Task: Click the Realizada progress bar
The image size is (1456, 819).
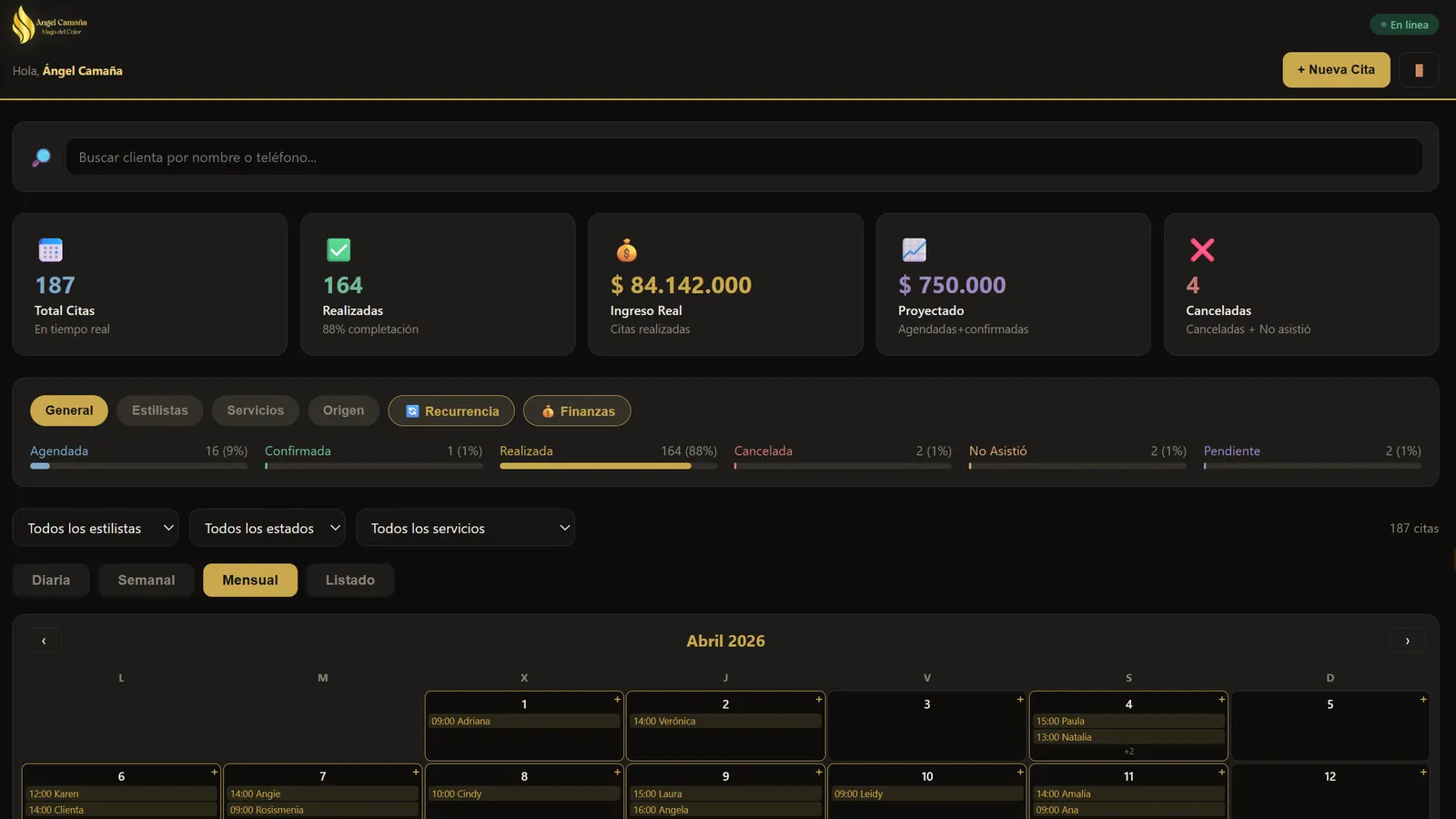Action: click(x=608, y=466)
